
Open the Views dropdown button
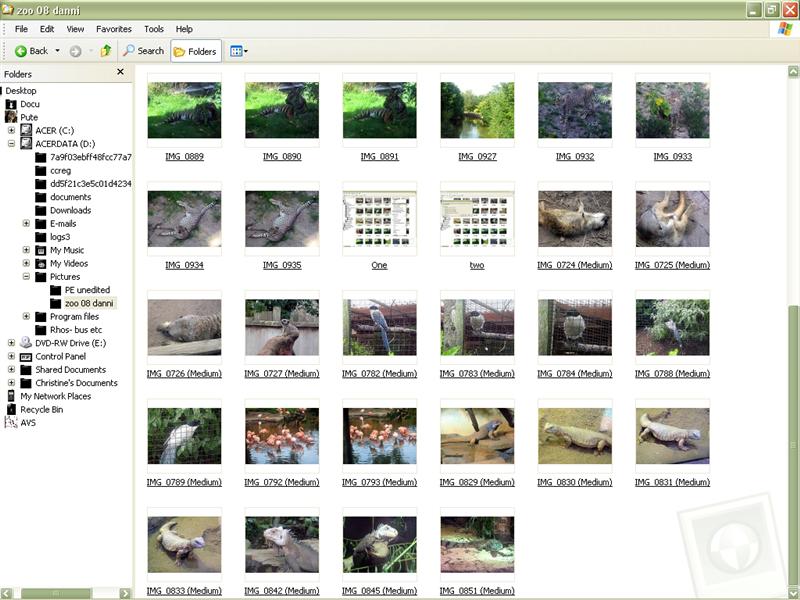point(238,51)
